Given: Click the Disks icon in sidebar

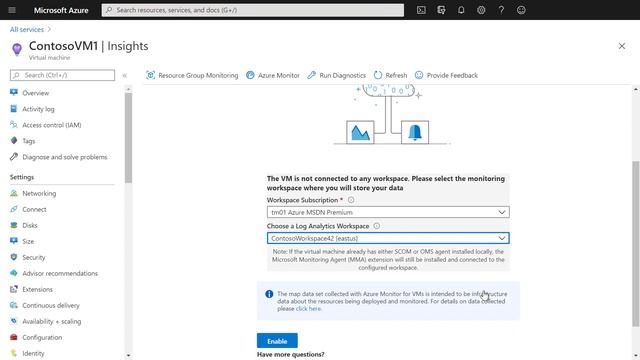Looking at the screenshot, I should tap(14, 225).
